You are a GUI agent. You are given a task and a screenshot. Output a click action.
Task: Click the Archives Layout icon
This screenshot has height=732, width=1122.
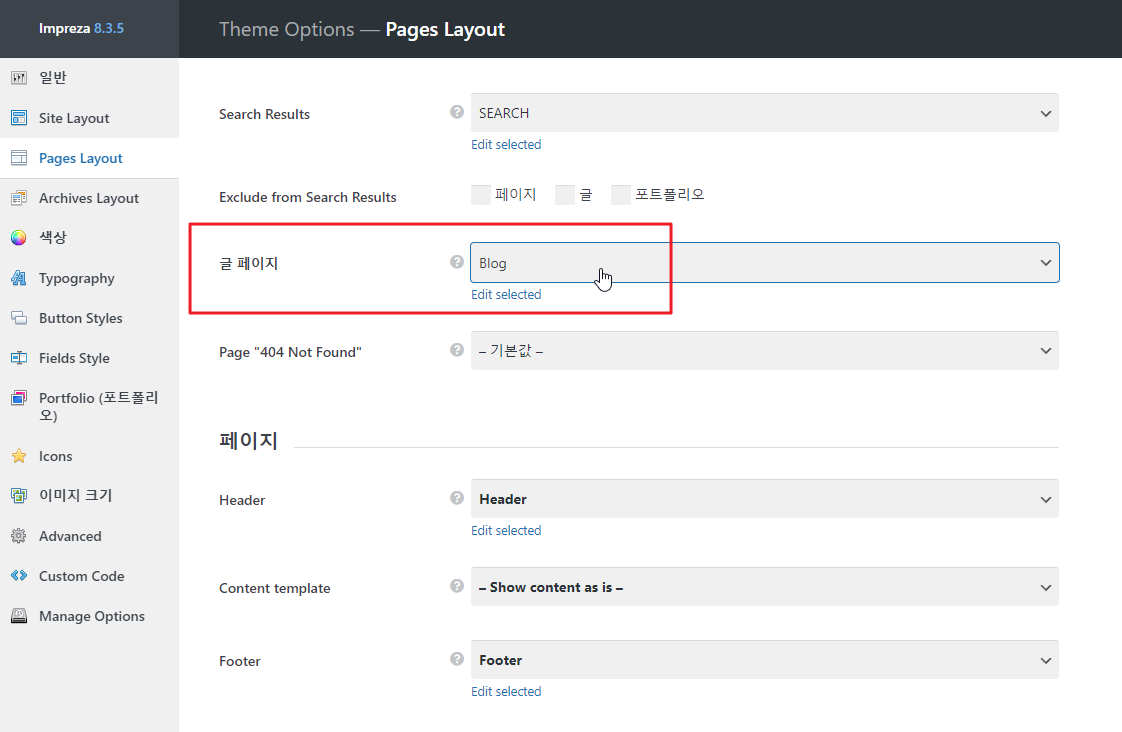point(19,198)
